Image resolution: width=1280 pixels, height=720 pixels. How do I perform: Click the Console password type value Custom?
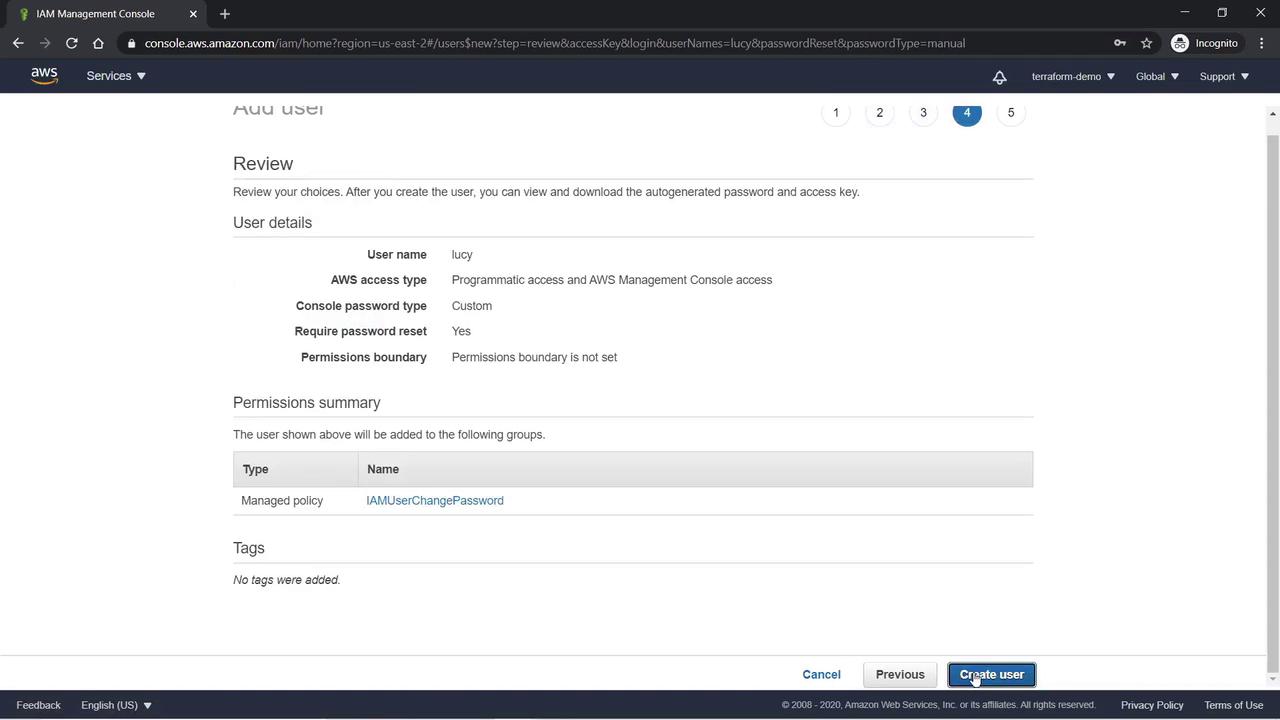472,306
